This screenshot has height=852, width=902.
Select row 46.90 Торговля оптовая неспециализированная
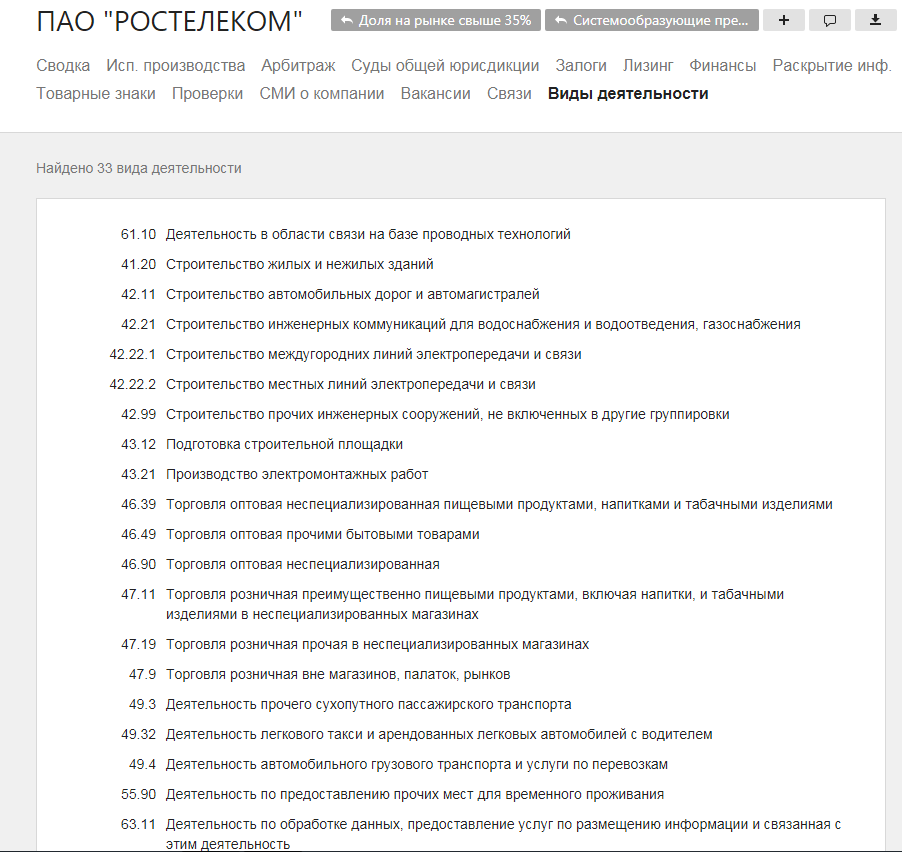click(280, 564)
